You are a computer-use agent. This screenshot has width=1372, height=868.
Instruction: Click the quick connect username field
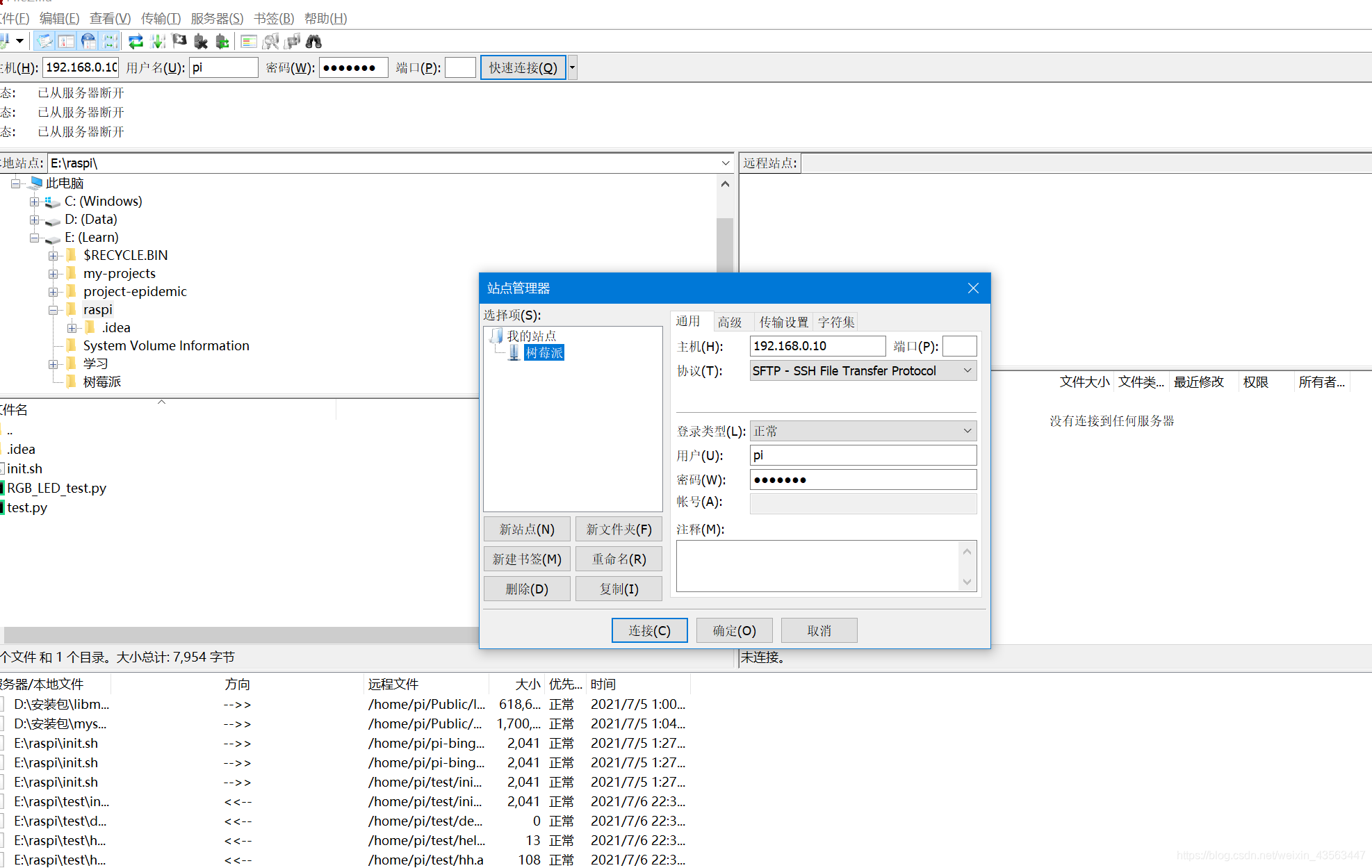223,67
